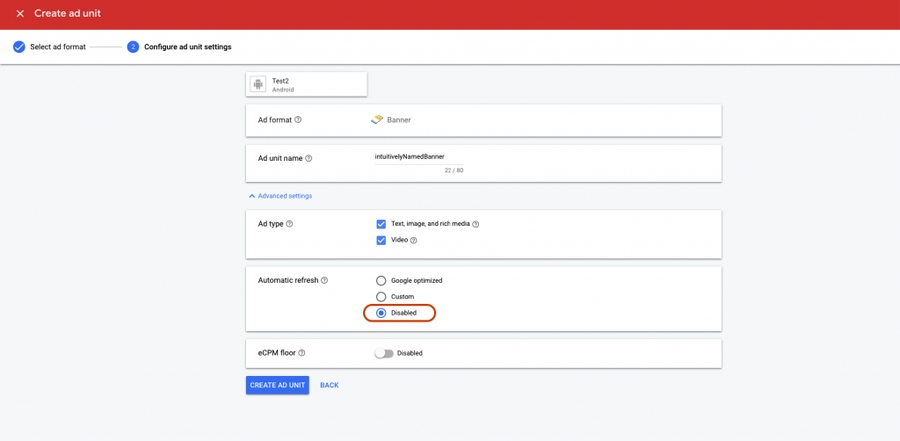This screenshot has height=441, width=900.
Task: Select Google optimized refresh option
Action: pos(381,281)
